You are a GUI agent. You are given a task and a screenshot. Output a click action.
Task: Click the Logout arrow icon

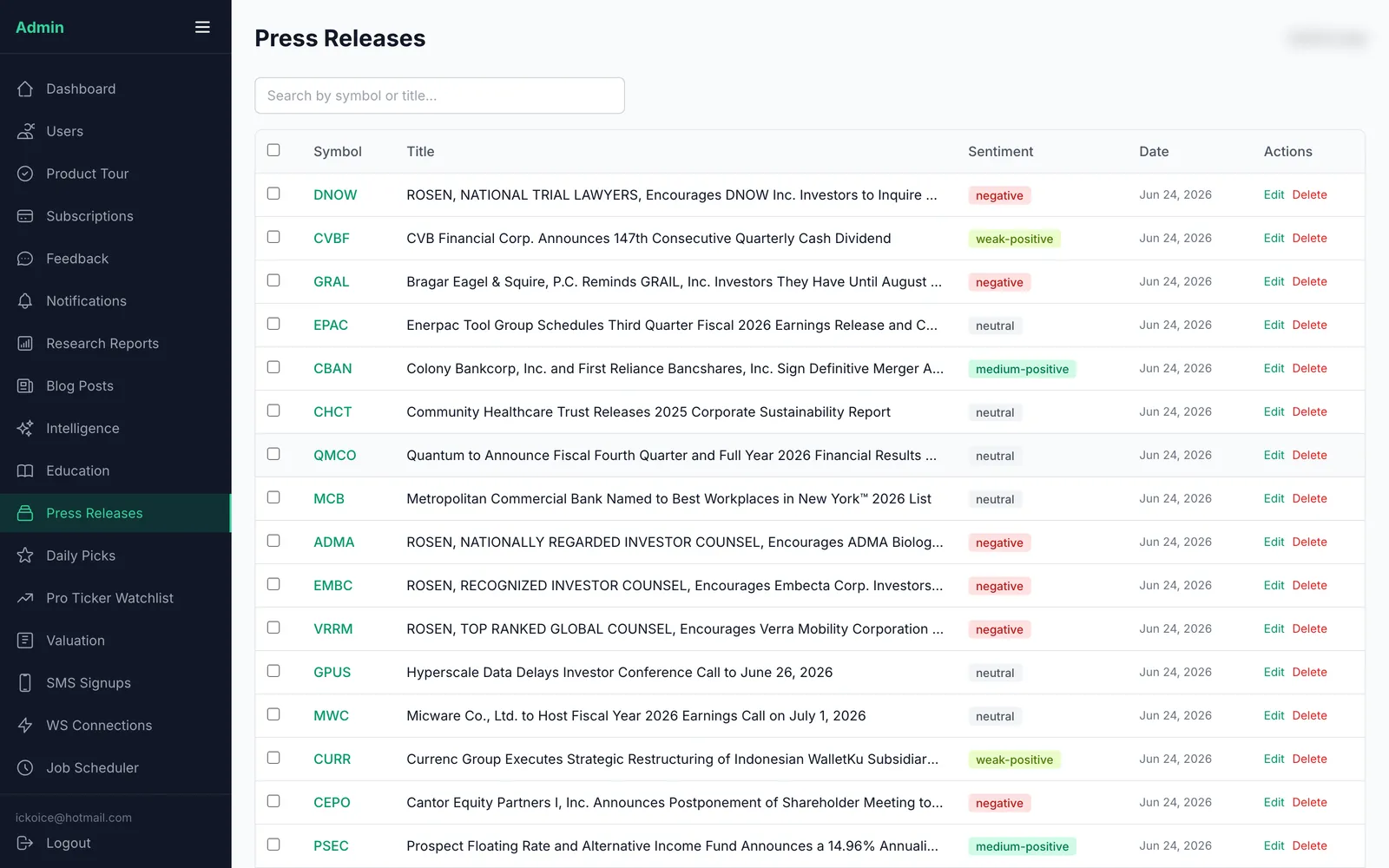coord(25,843)
